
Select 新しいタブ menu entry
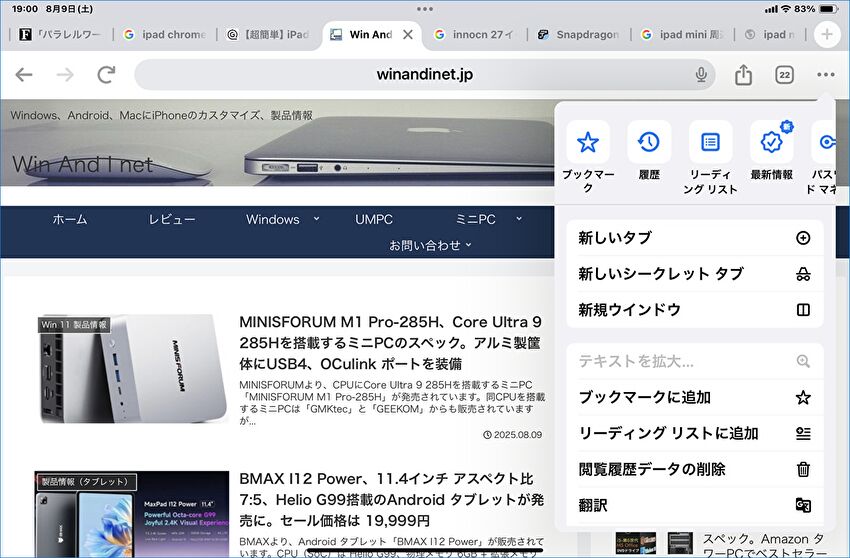coord(694,238)
